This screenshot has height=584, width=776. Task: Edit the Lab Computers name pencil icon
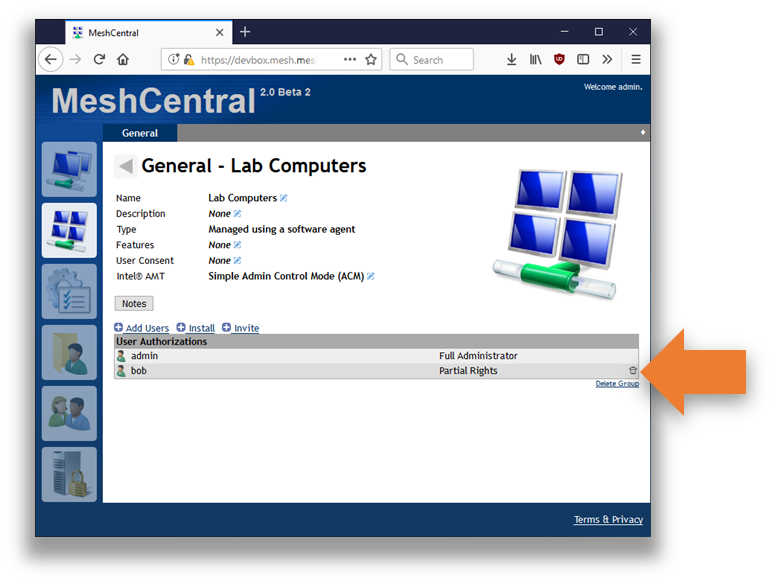tap(284, 198)
